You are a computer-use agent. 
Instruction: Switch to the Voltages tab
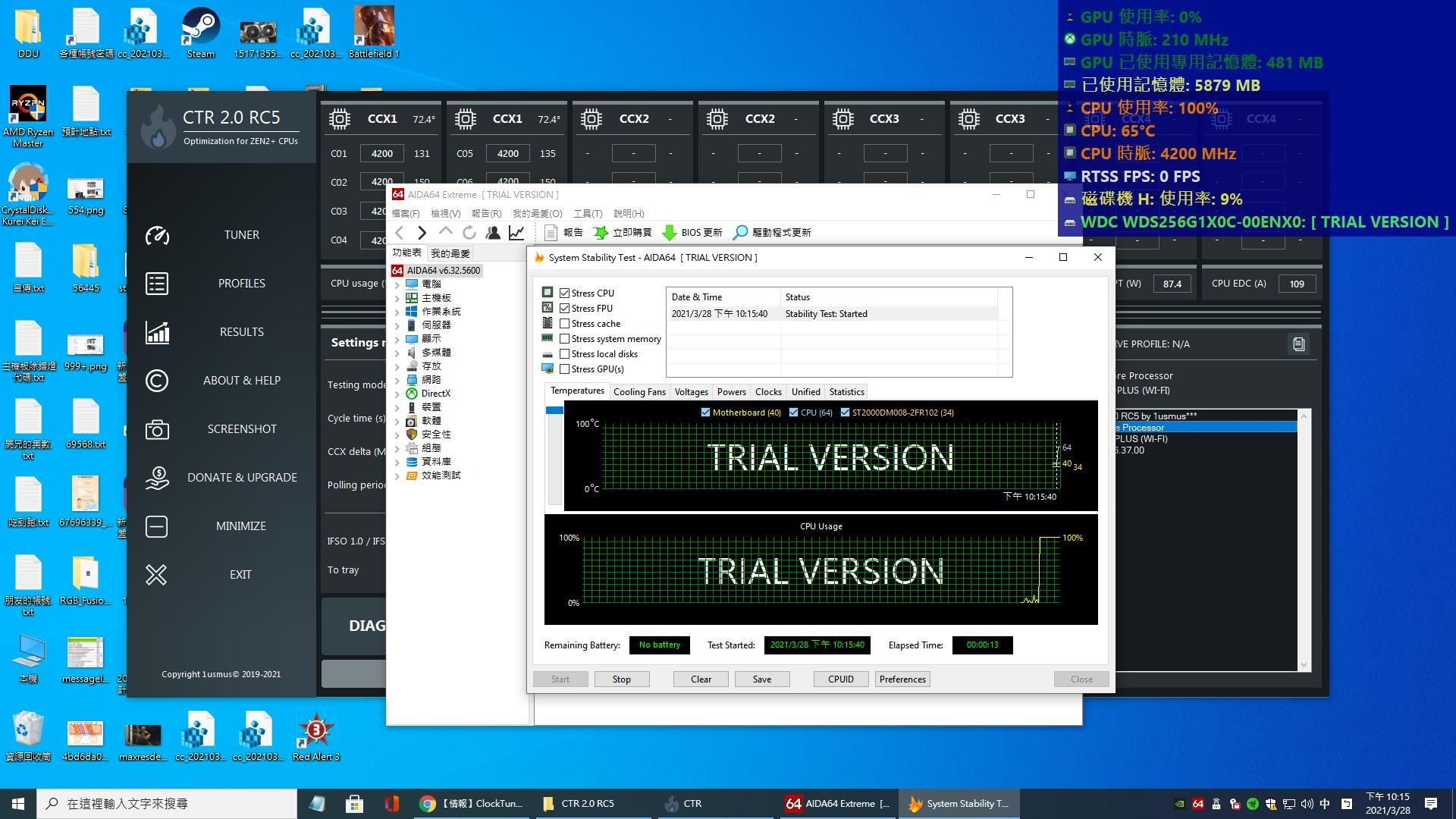pos(690,391)
